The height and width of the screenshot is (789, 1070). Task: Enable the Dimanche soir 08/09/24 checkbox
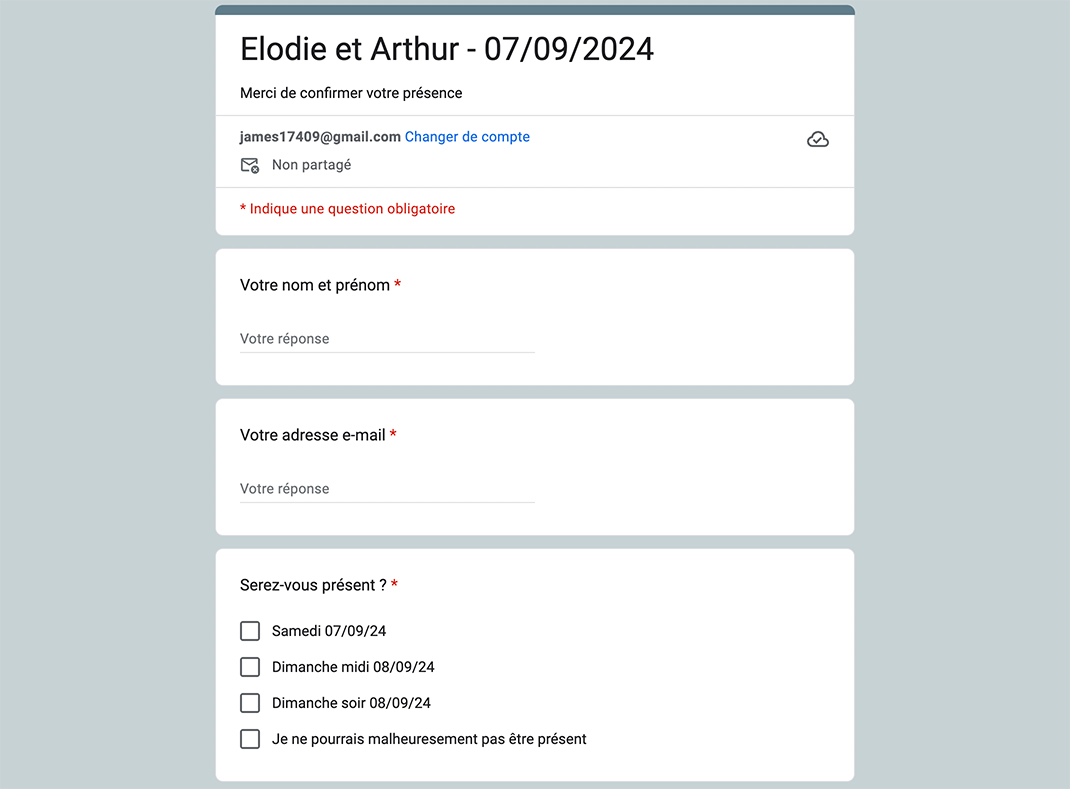point(250,703)
